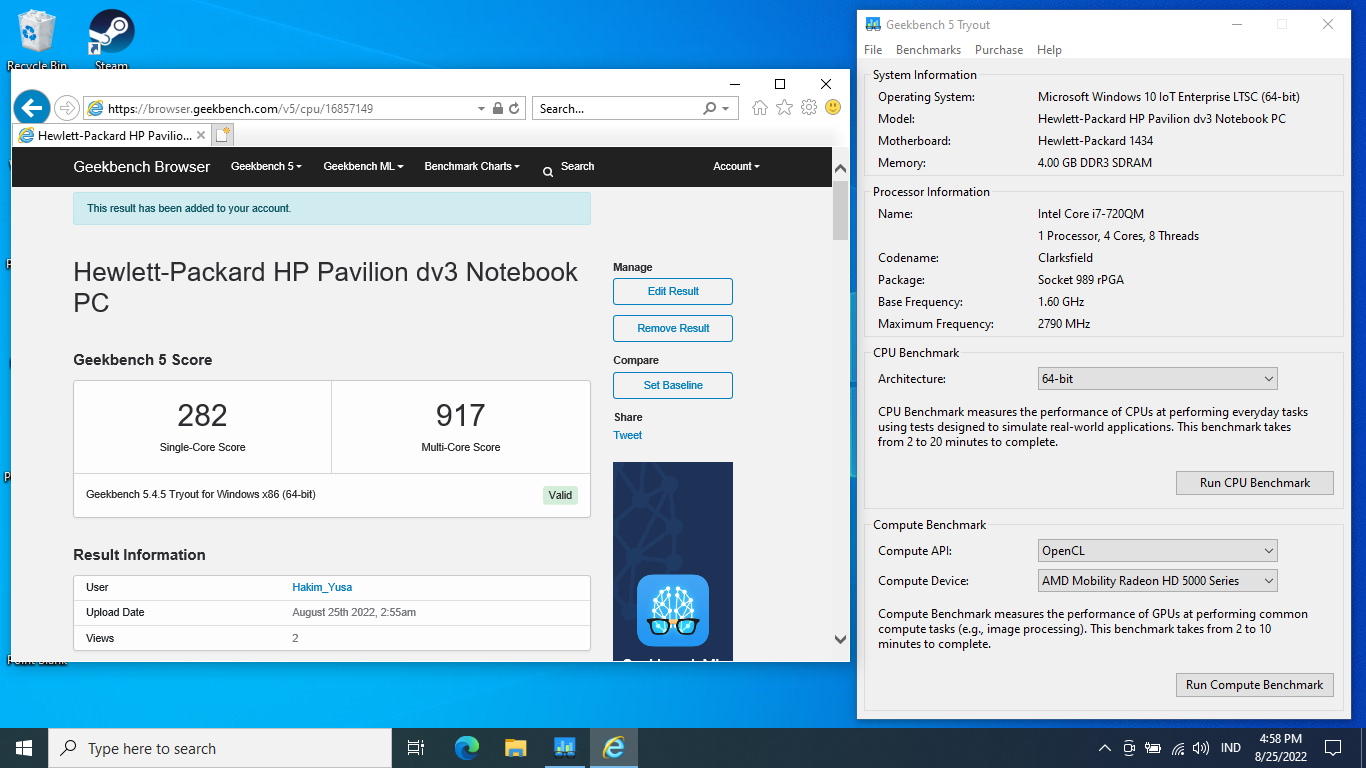
Task: Open File Explorer from the taskbar
Action: tap(515, 748)
